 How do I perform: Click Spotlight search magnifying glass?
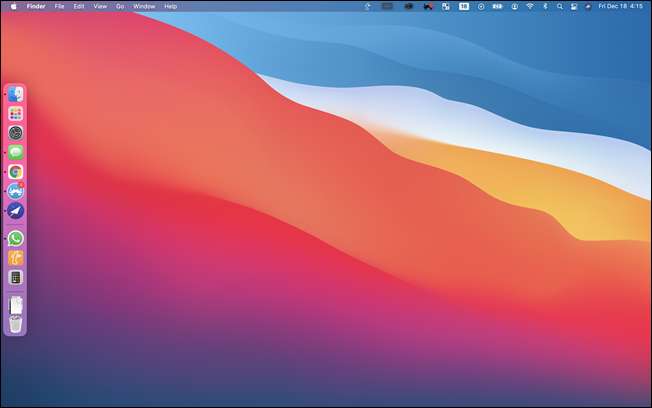tap(558, 6)
